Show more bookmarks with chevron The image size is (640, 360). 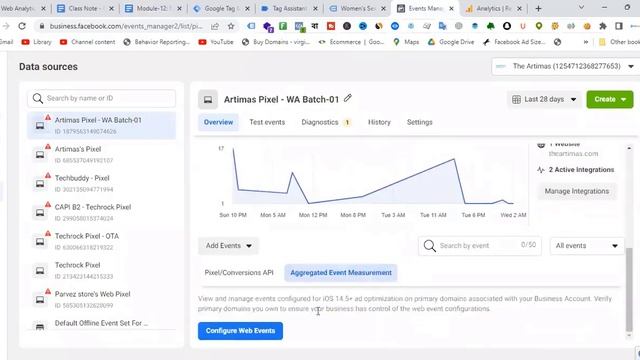[586, 42]
